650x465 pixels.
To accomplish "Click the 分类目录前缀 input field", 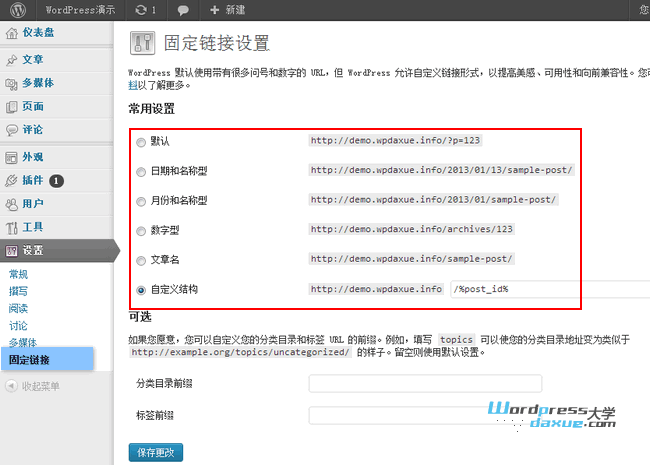I will coord(425,384).
